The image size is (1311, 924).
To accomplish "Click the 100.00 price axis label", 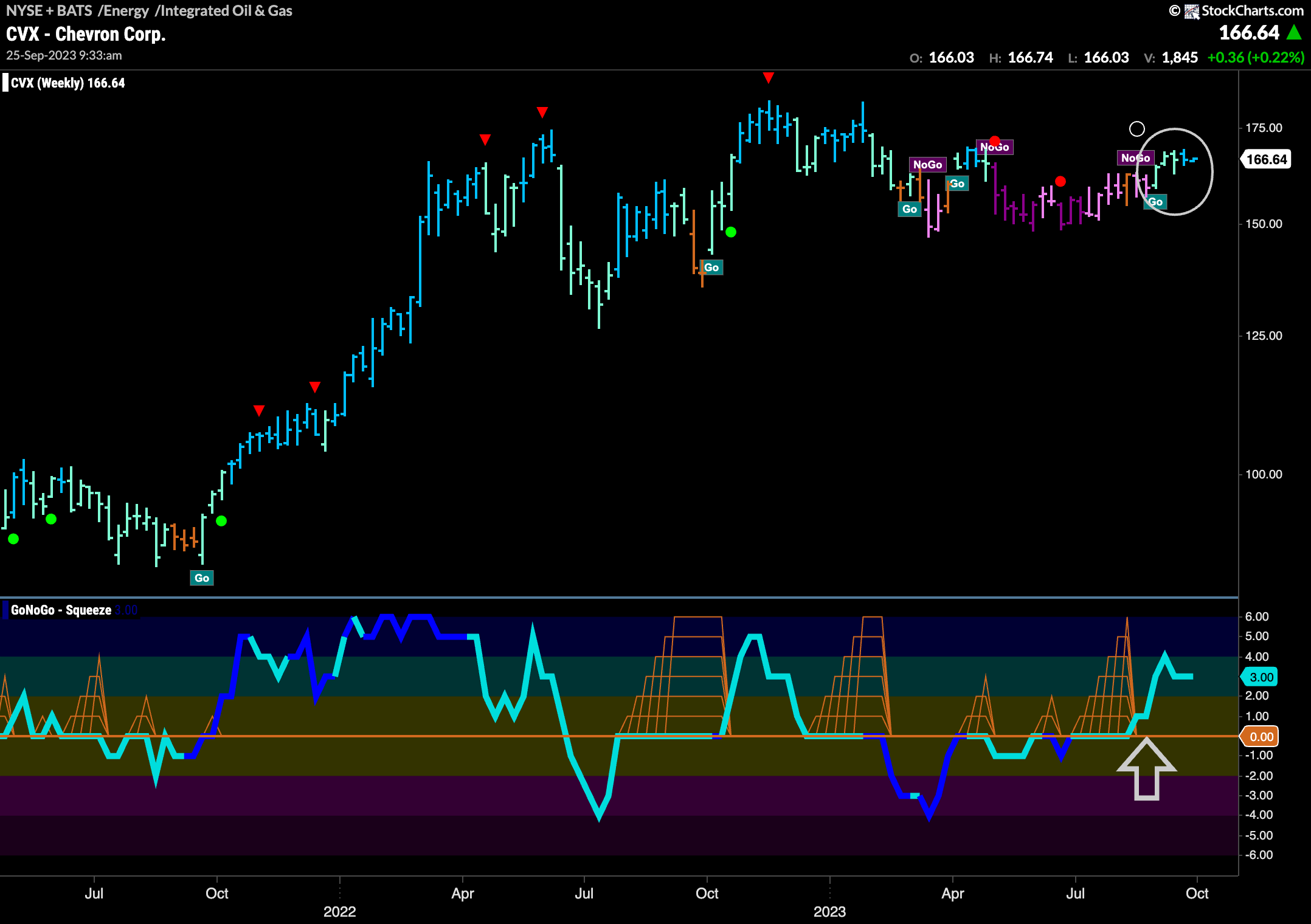I will point(1264,474).
